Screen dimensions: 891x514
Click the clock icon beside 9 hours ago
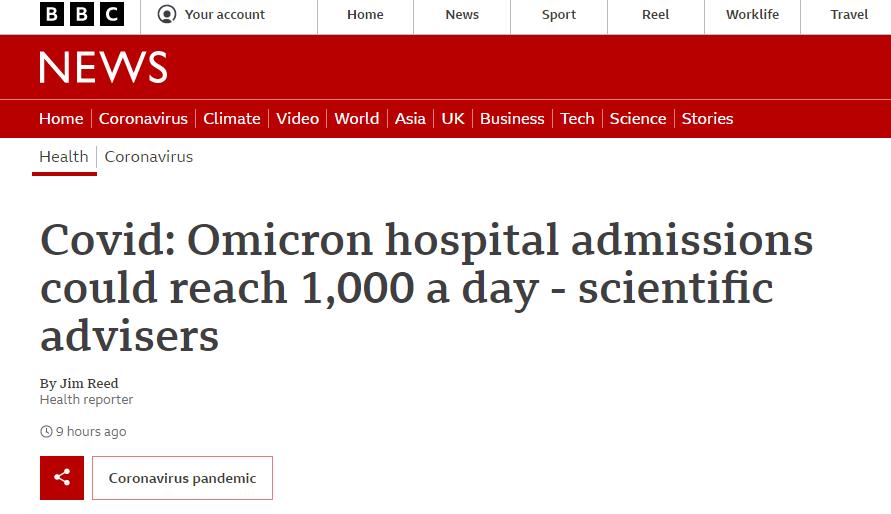[x=46, y=432]
